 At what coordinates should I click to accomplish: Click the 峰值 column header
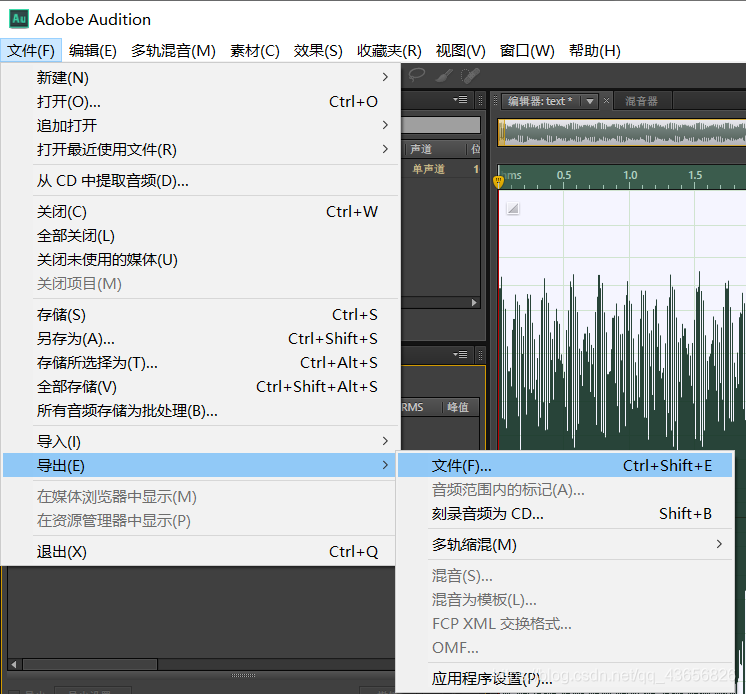click(x=458, y=407)
